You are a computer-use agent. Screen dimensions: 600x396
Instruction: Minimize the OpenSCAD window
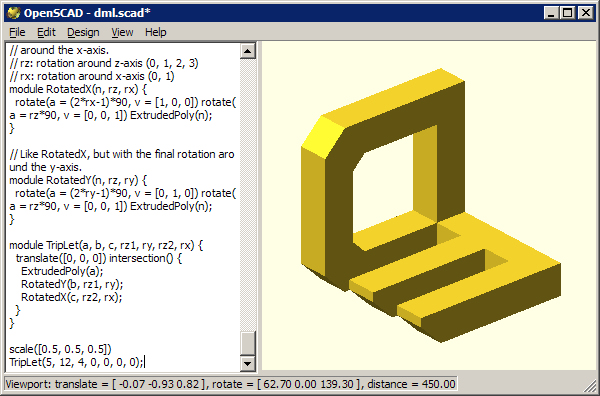click(x=551, y=13)
